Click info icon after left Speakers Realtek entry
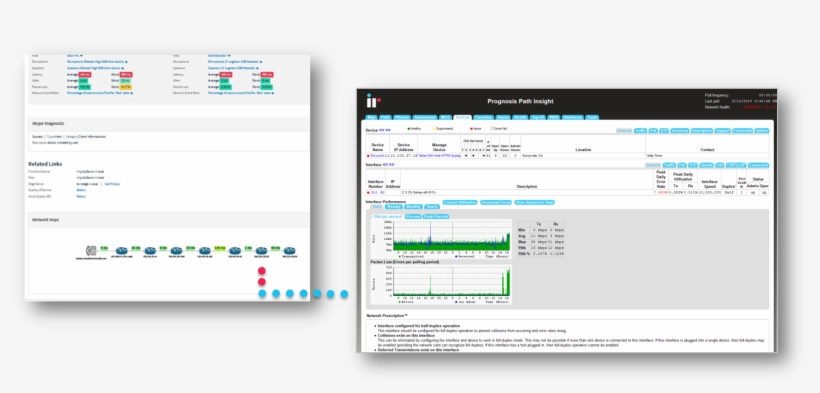Viewport: 820px width, 393px height. (123, 68)
